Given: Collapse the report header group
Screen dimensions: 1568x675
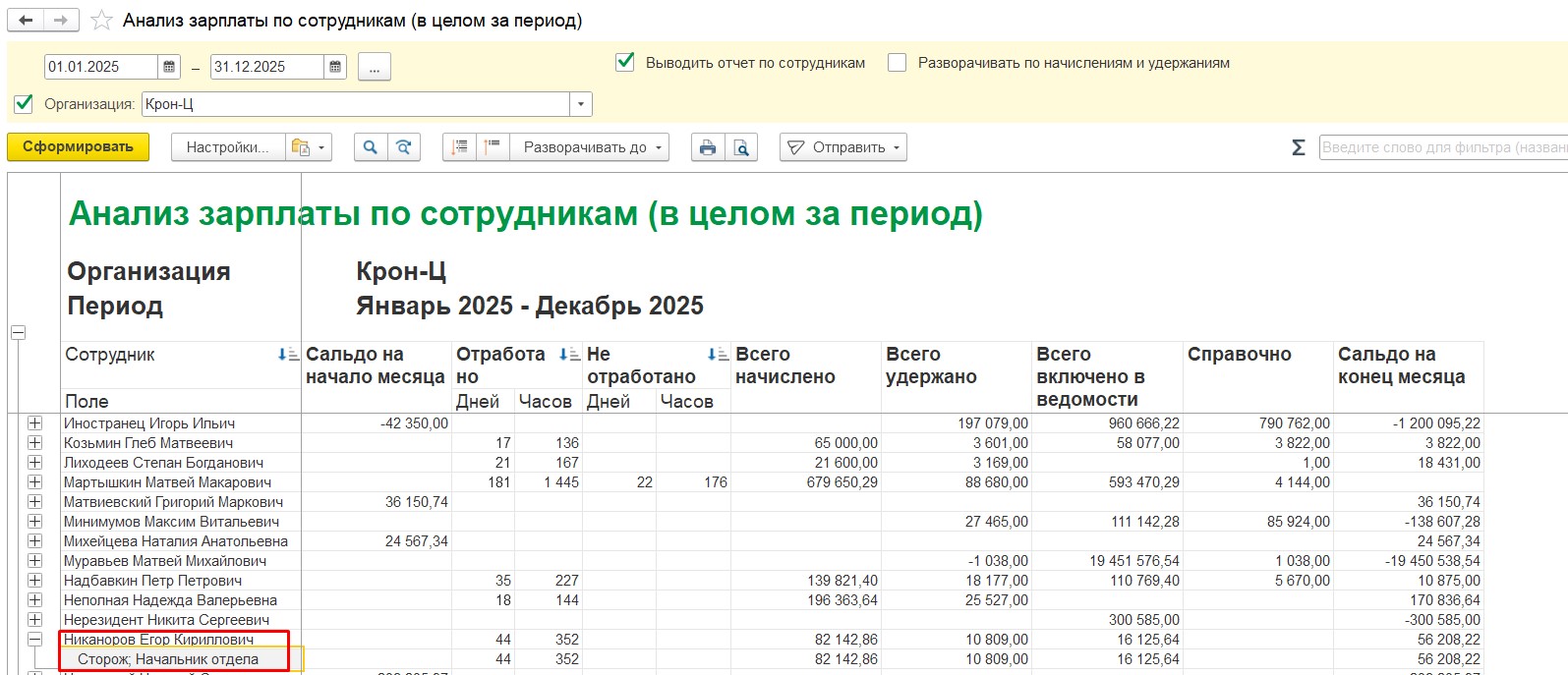Looking at the screenshot, I should (18, 332).
